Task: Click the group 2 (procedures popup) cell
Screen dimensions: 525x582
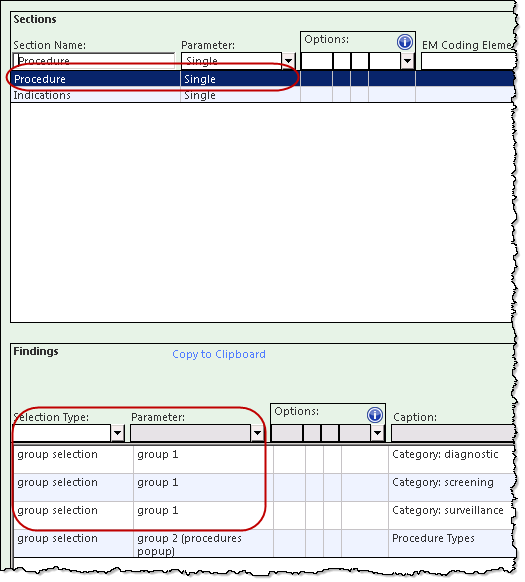Action: (x=203, y=543)
